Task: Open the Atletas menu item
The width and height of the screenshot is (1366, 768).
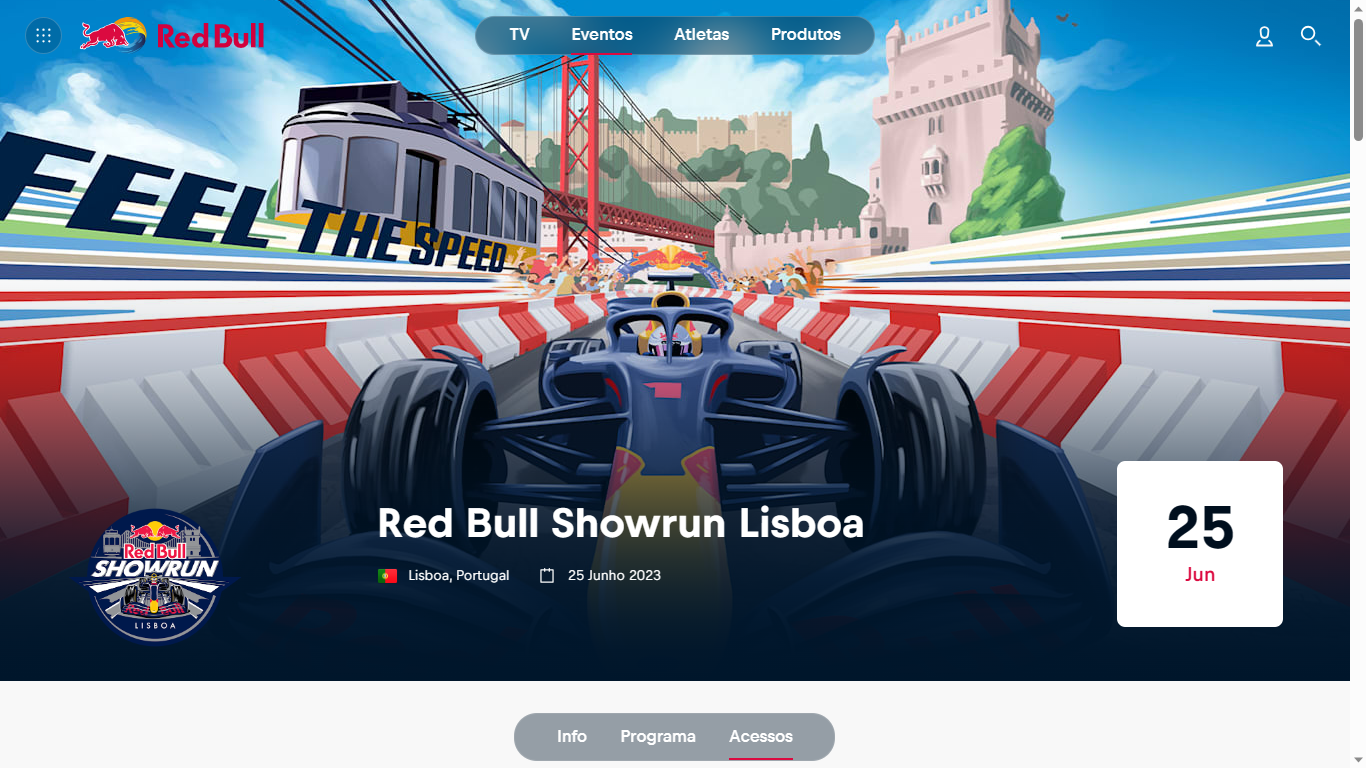Action: pyautogui.click(x=702, y=35)
